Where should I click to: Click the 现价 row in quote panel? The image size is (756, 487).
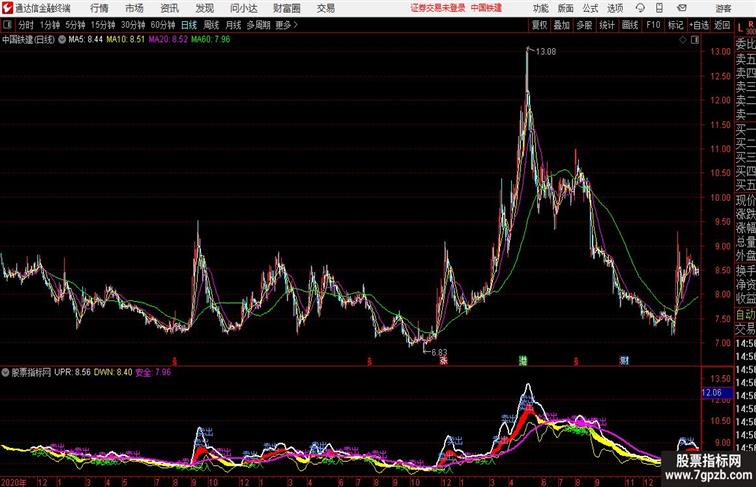click(745, 200)
